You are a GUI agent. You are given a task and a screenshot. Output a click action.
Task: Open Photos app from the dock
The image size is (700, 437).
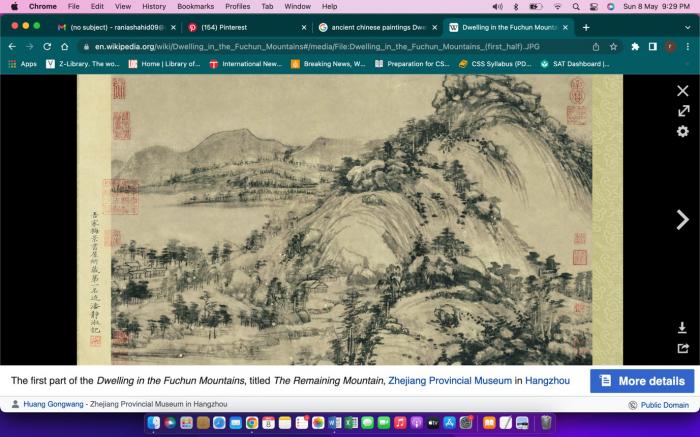pos(318,422)
